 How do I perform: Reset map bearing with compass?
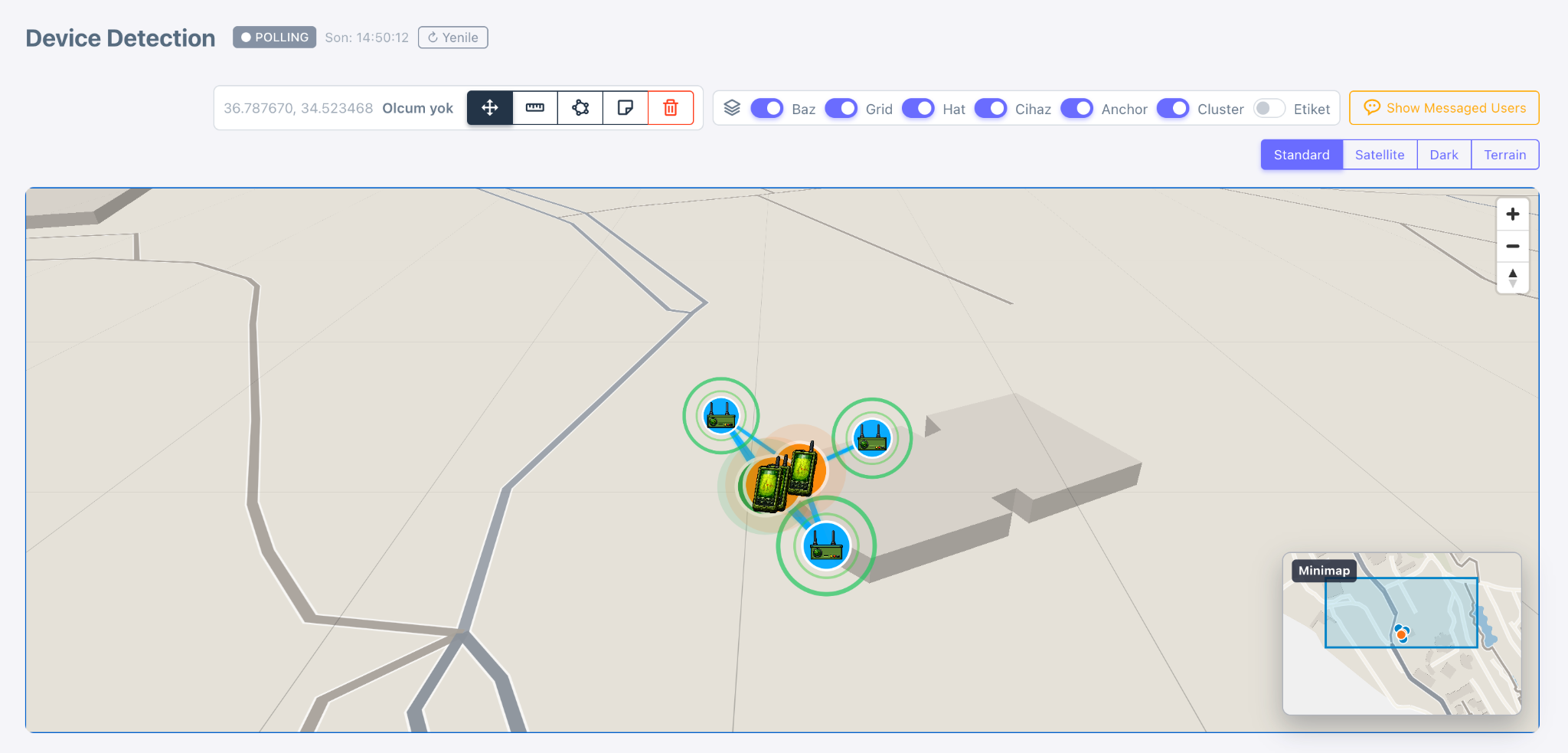[1513, 278]
